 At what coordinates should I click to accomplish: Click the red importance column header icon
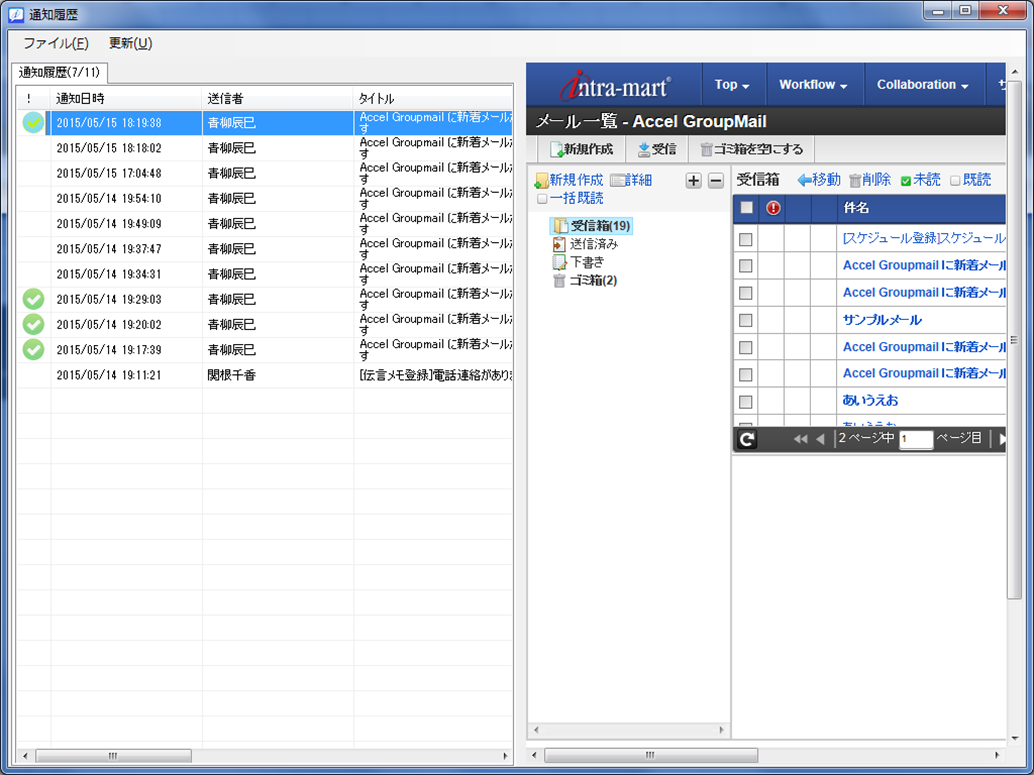772,208
